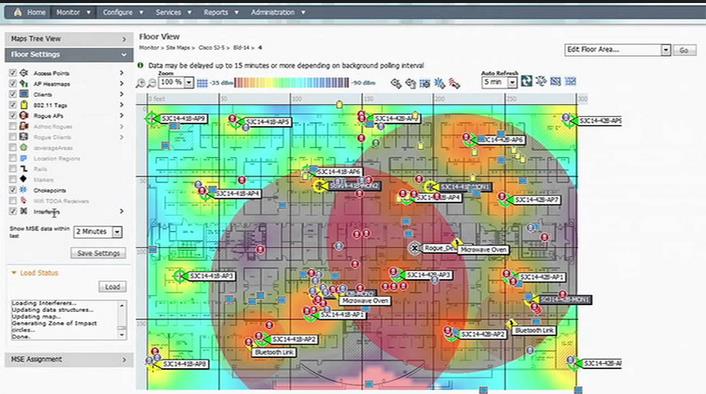Click the Rogue device X marker on map
This screenshot has height=394, width=706.
tap(415, 248)
